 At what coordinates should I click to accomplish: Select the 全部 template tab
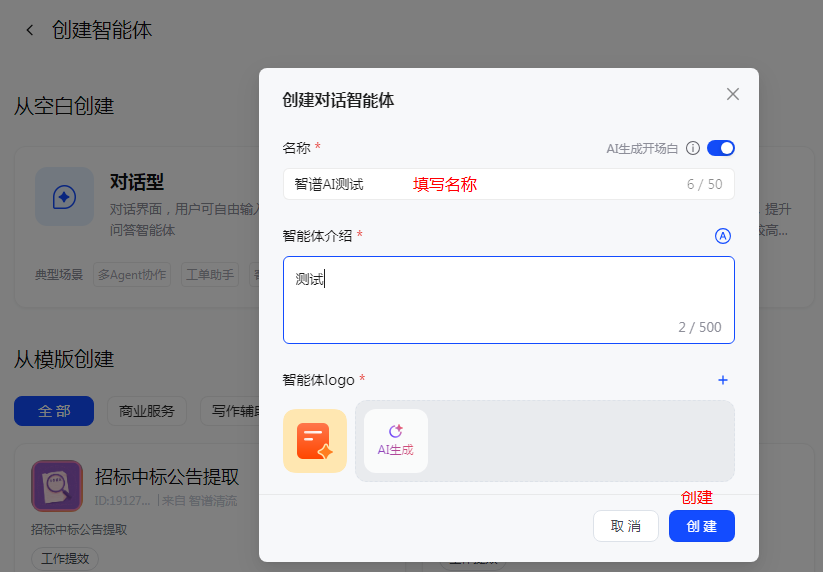pos(54,411)
